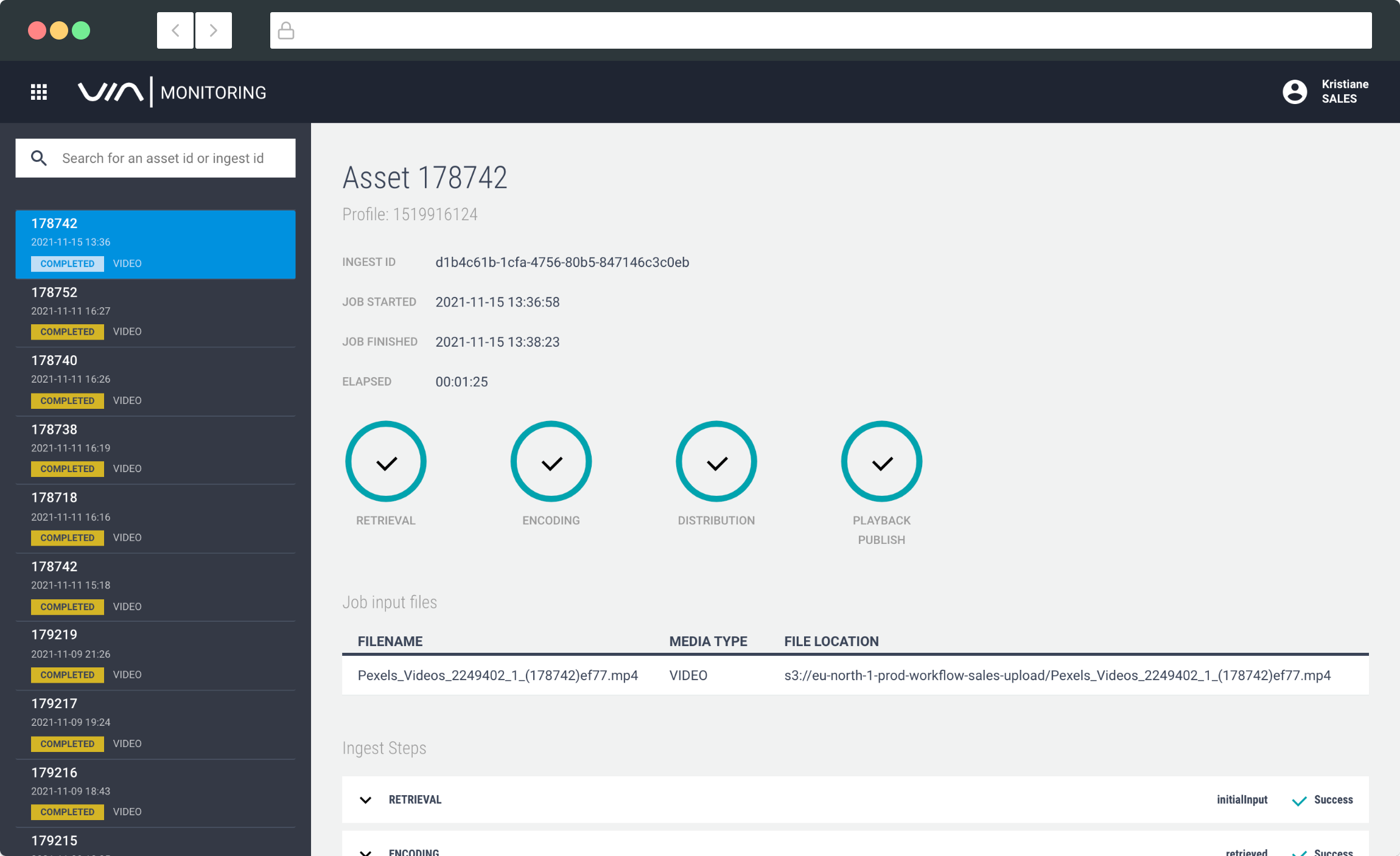
Task: Select asset 178752 in sidebar
Action: pyautogui.click(x=155, y=311)
